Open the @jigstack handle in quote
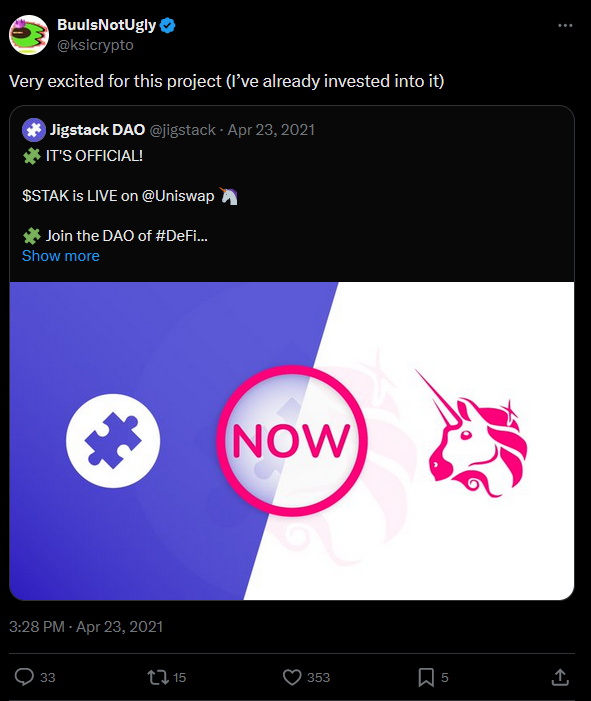The width and height of the screenshot is (591, 701). [182, 130]
